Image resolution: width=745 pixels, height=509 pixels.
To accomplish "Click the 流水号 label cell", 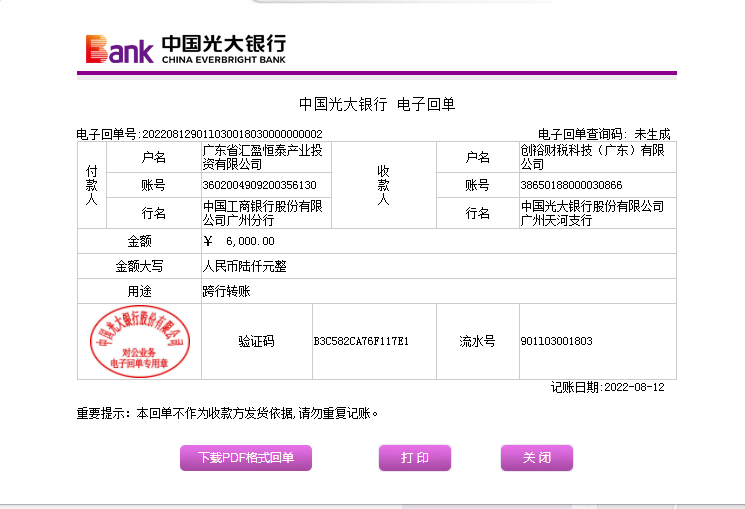I will pos(478,341).
